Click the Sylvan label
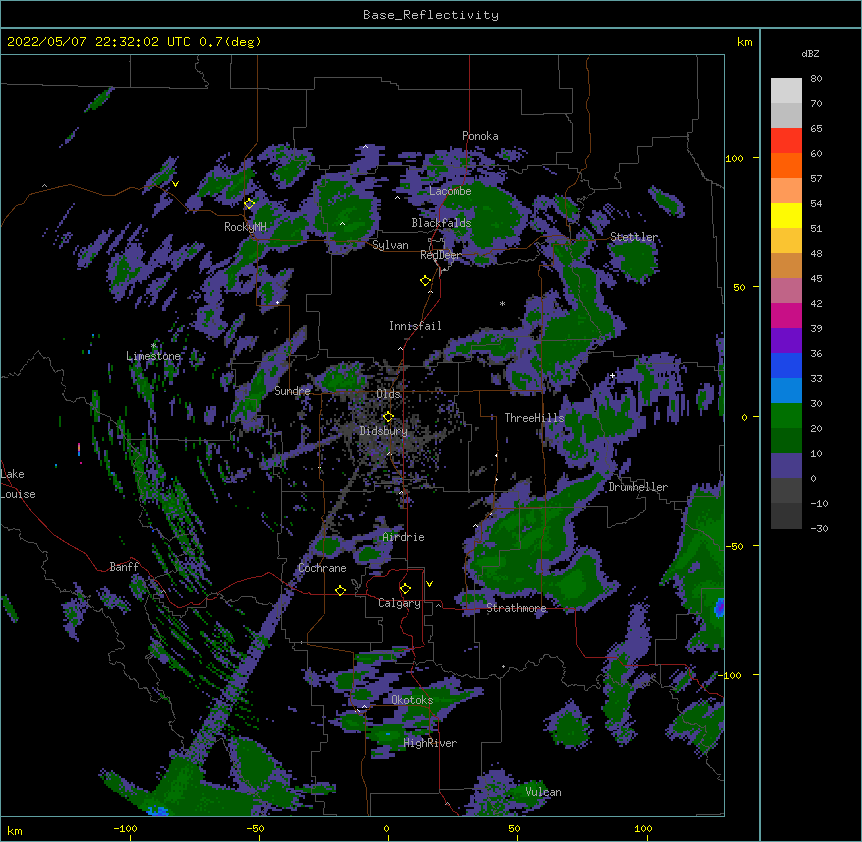 click(390, 245)
